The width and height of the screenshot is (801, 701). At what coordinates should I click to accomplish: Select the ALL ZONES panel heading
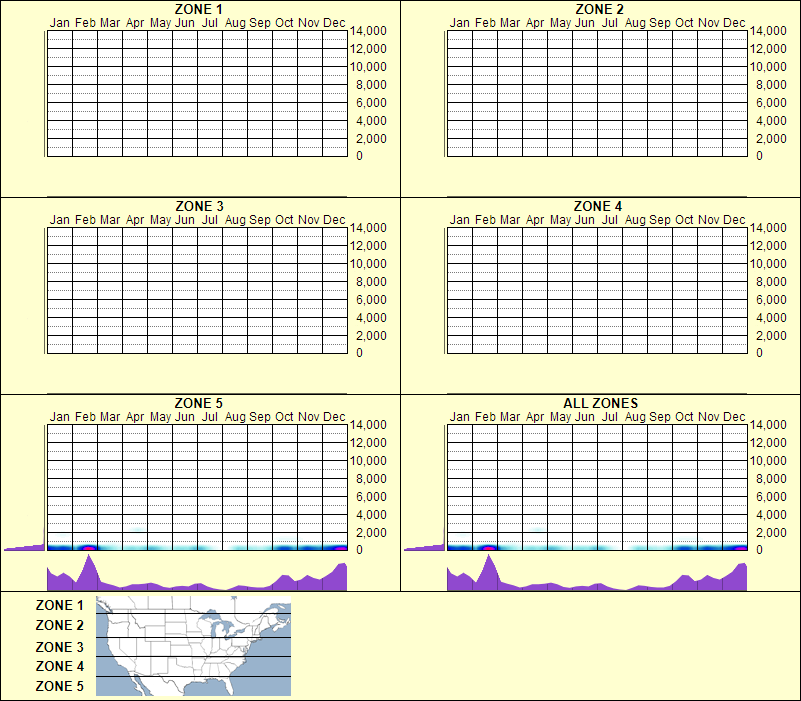click(599, 403)
